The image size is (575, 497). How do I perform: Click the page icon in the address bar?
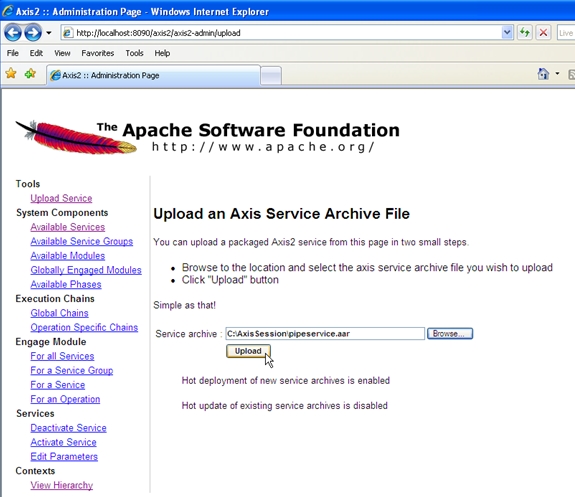(x=67, y=33)
